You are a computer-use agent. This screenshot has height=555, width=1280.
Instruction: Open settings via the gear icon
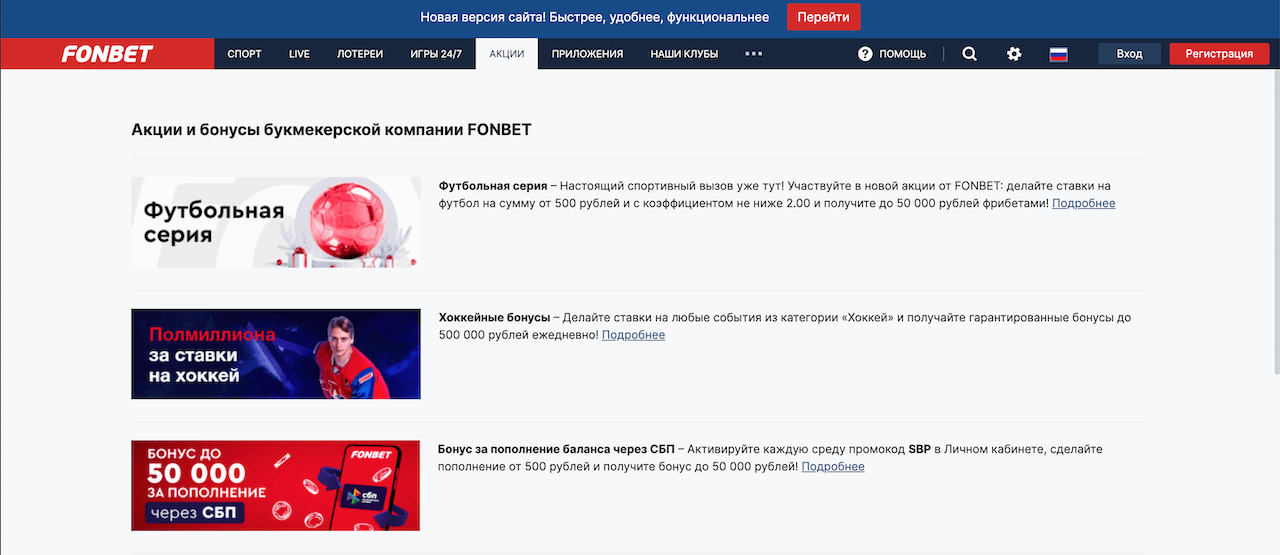point(1014,54)
